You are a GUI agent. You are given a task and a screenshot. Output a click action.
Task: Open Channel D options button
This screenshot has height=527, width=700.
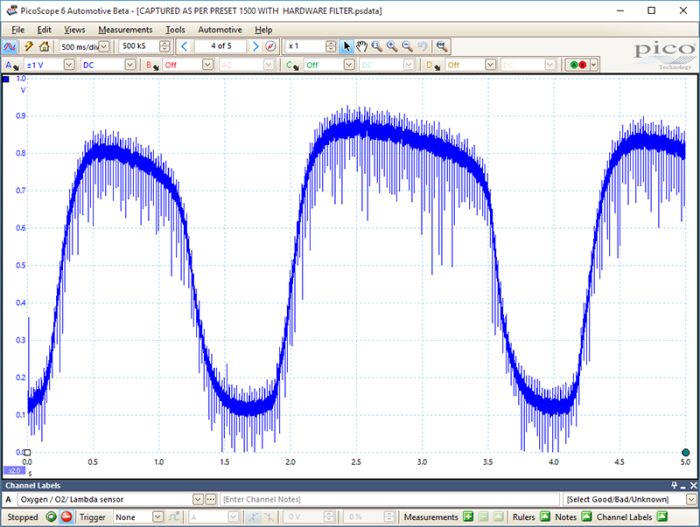433,65
